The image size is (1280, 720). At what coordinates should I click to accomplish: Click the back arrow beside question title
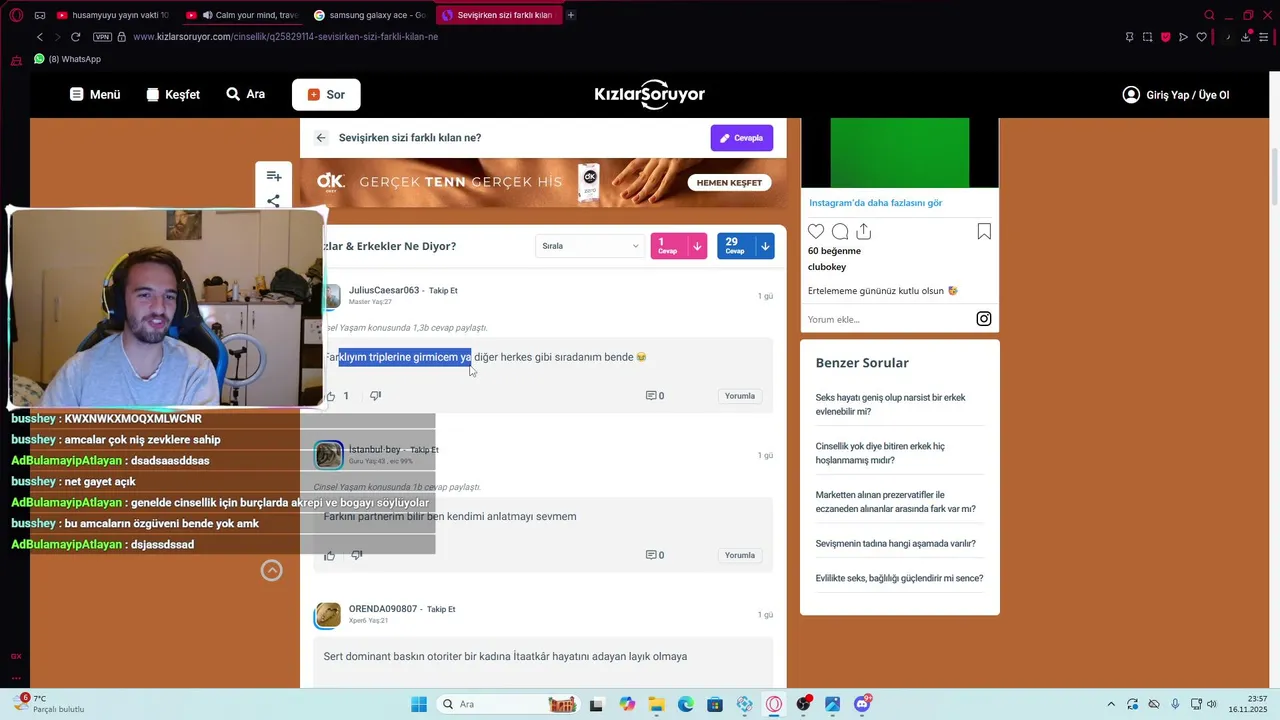click(321, 138)
